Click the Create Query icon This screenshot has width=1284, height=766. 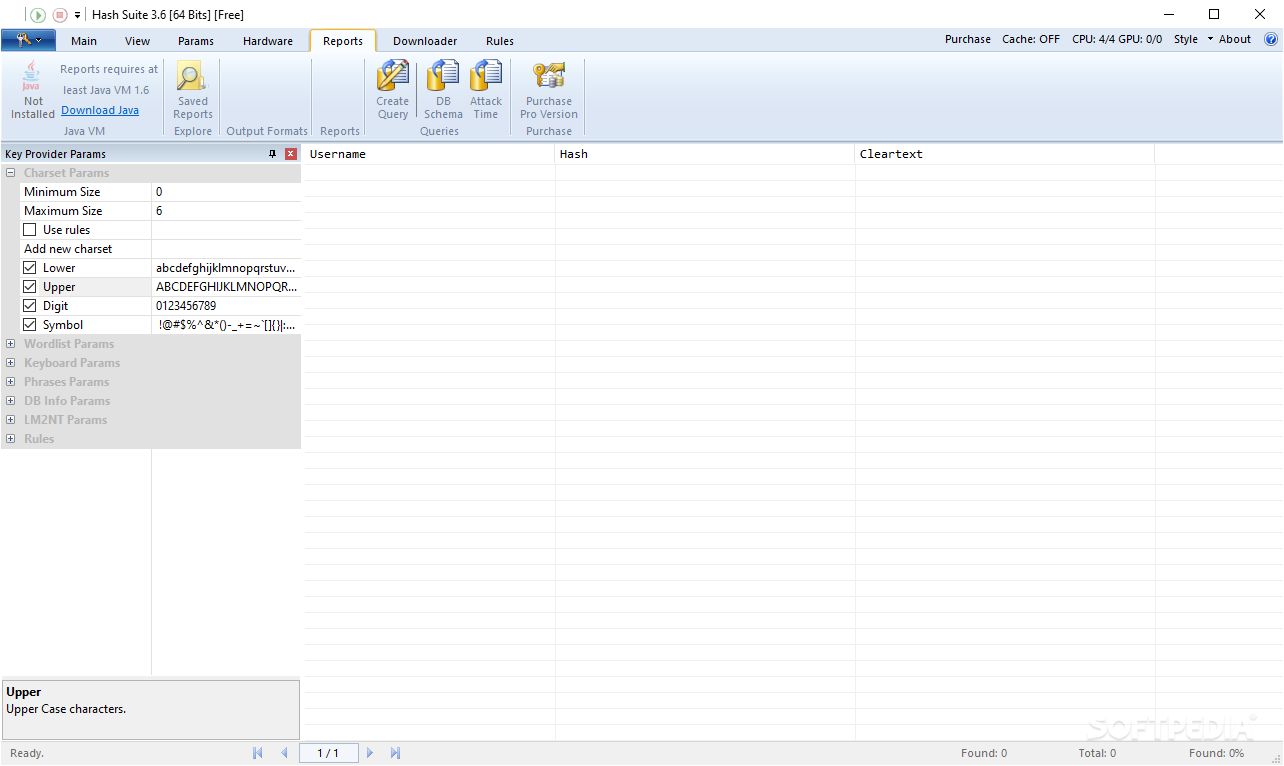(x=393, y=90)
